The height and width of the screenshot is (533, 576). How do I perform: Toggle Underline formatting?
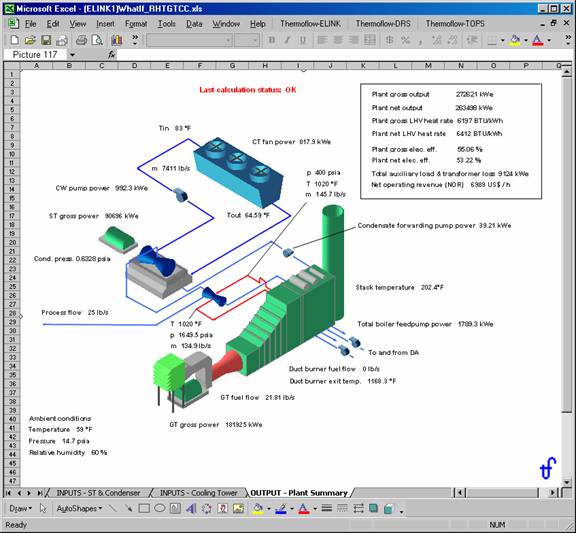pos(303,40)
